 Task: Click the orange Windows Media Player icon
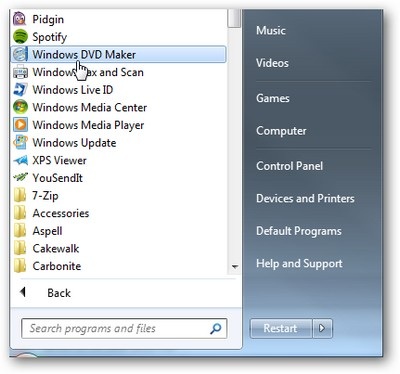point(20,125)
